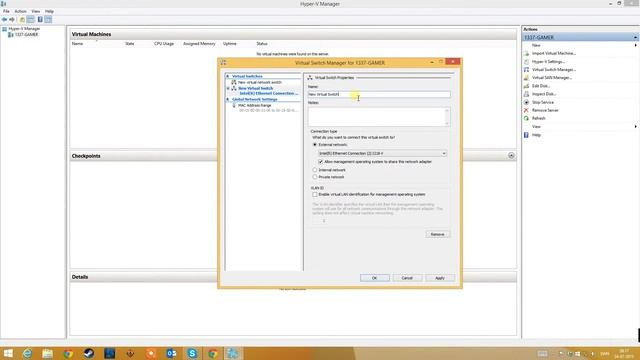Select Hyper-V Manager root node
The image size is (640, 360).
coord(24,29)
